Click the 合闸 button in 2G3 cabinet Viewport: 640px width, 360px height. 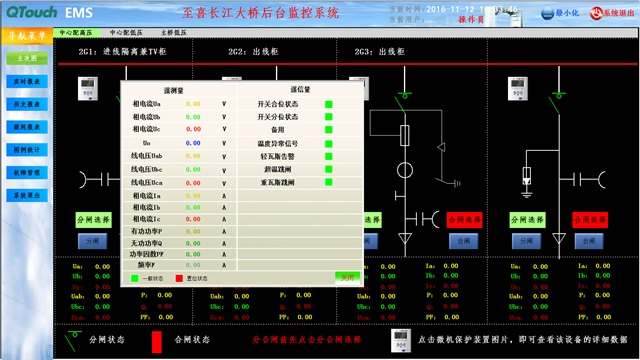[464, 241]
